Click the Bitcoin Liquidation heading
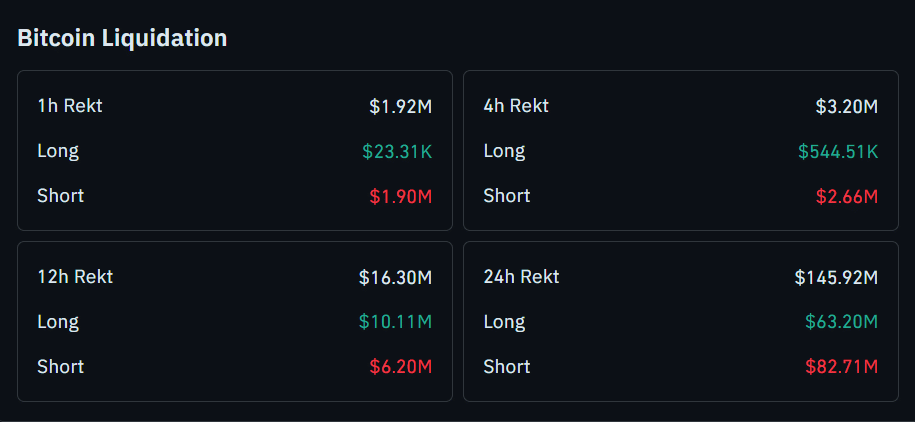Viewport: 915px width, 422px height. coord(122,39)
